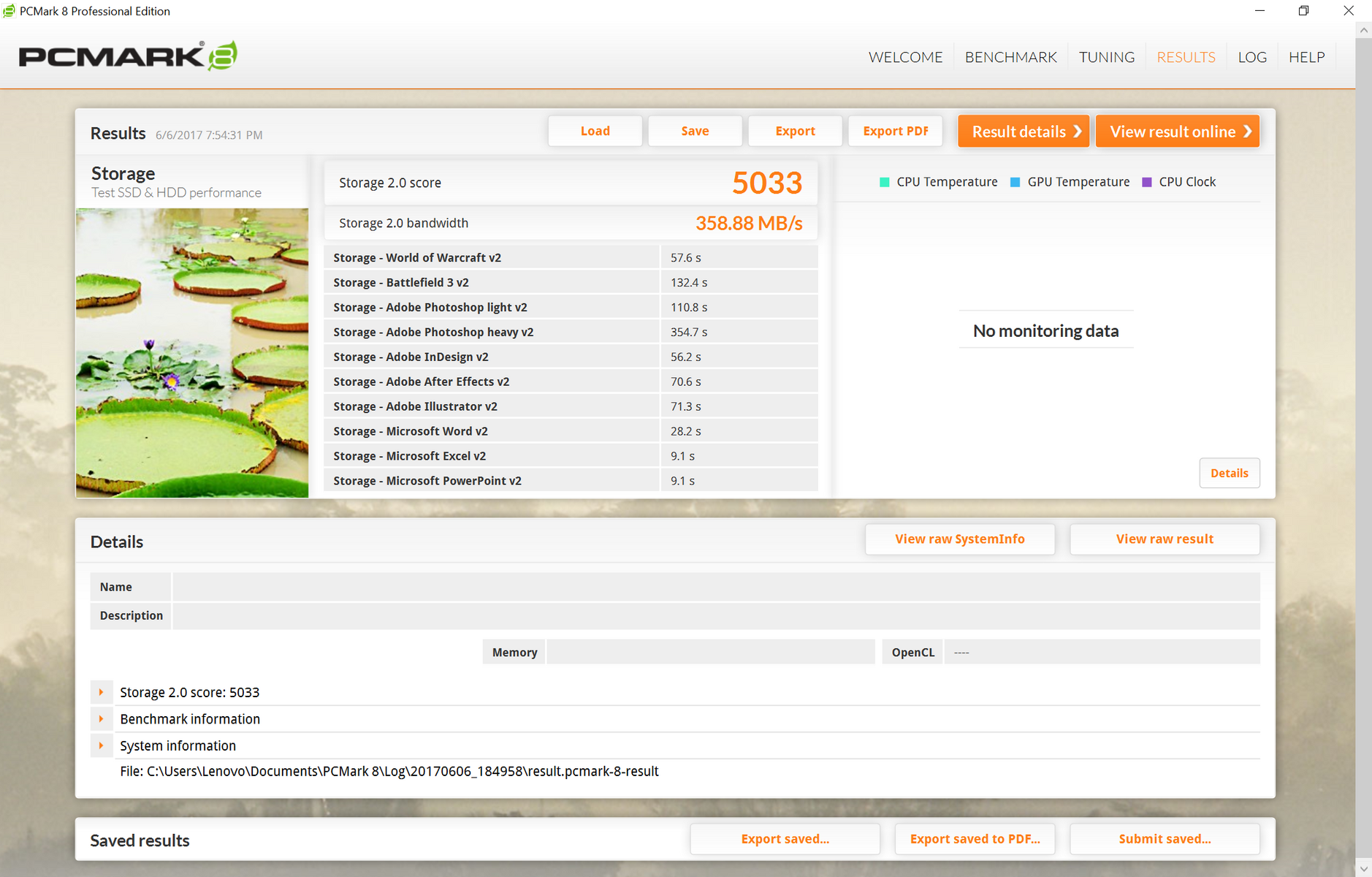Click the vertical scrollbar up arrow
1372x877 pixels.
tap(1363, 30)
